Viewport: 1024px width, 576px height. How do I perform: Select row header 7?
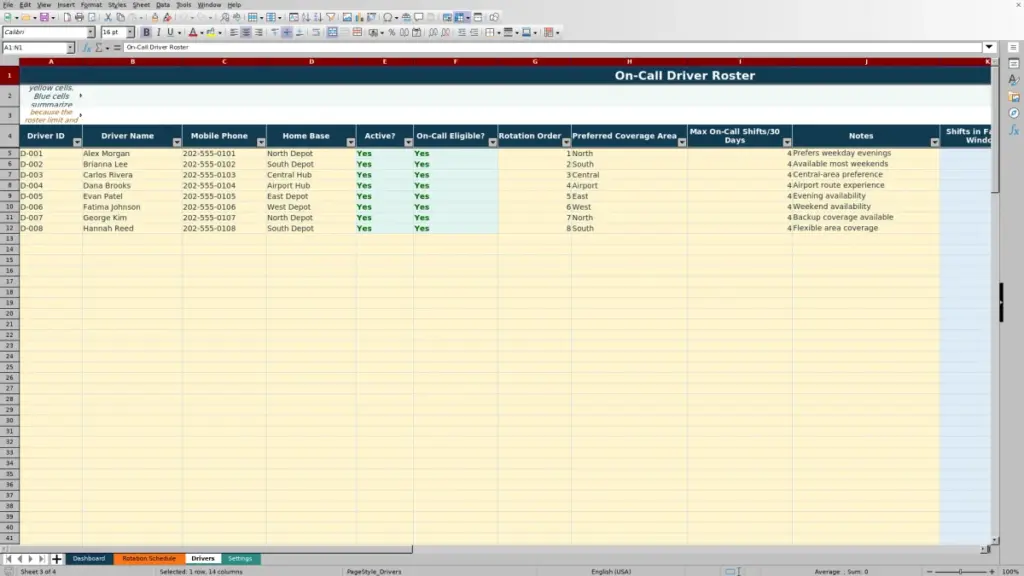click(x=9, y=174)
